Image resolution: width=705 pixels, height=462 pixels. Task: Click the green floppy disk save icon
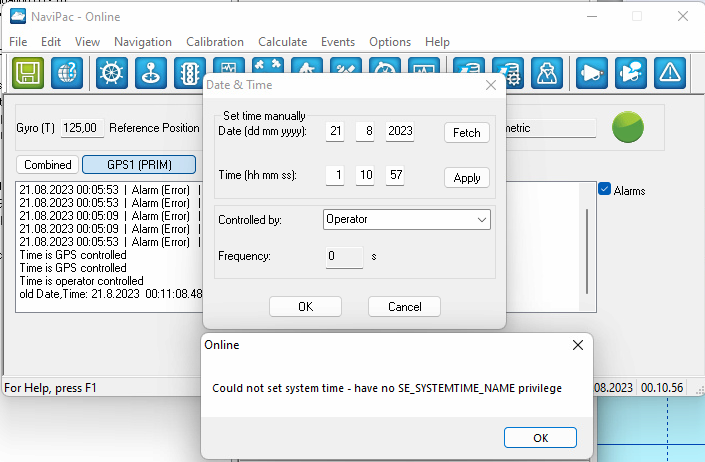pyautogui.click(x=28, y=73)
